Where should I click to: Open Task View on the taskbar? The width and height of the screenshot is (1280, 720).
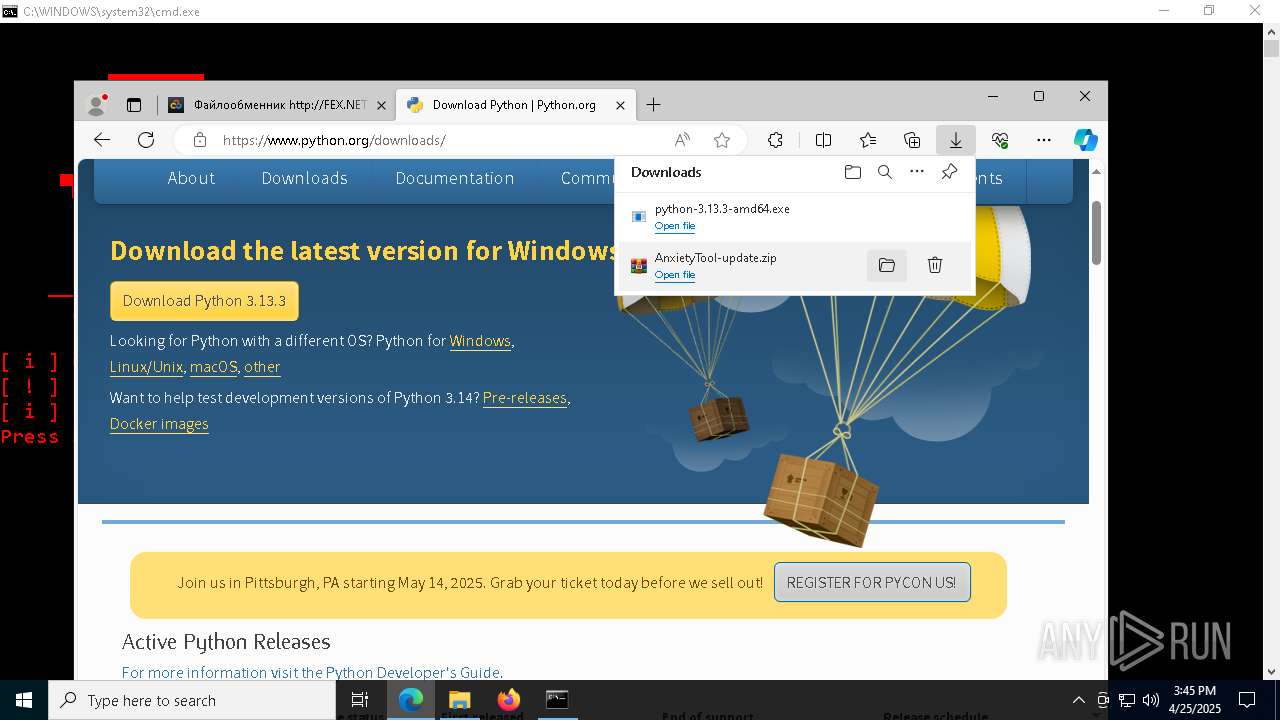coord(360,700)
